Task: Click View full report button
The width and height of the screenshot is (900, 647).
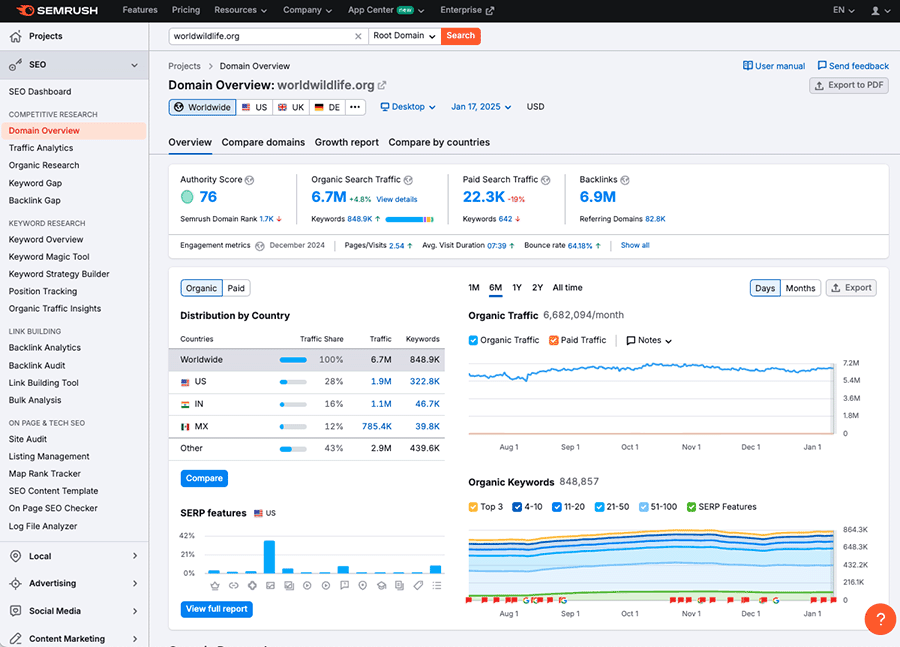Action: 216,609
